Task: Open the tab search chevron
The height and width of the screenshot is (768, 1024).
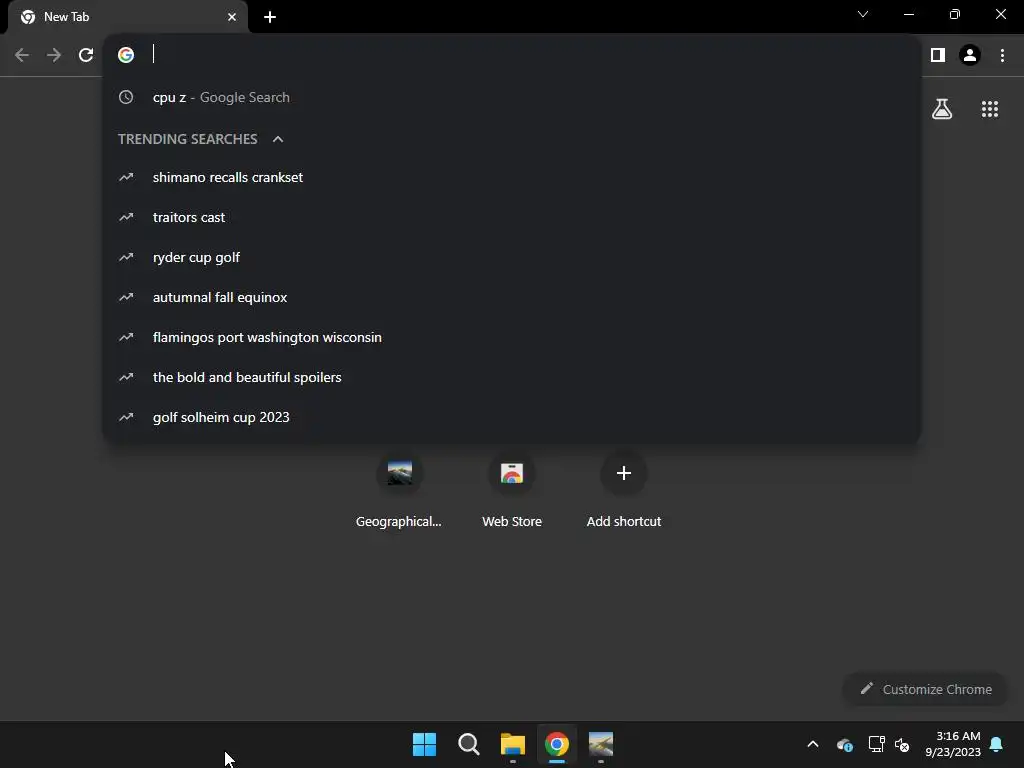Action: coord(863,14)
